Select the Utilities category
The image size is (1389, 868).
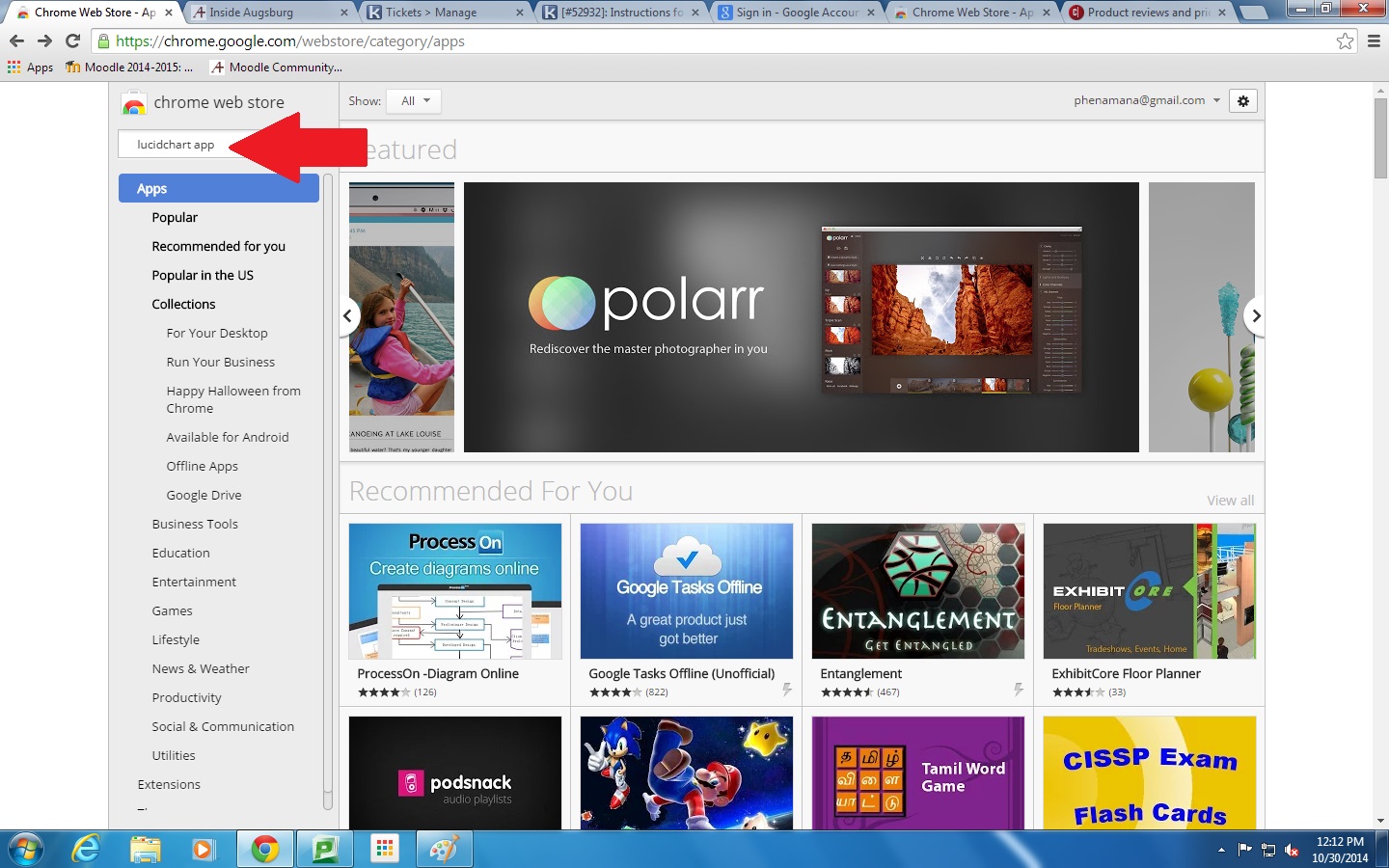pyautogui.click(x=174, y=756)
